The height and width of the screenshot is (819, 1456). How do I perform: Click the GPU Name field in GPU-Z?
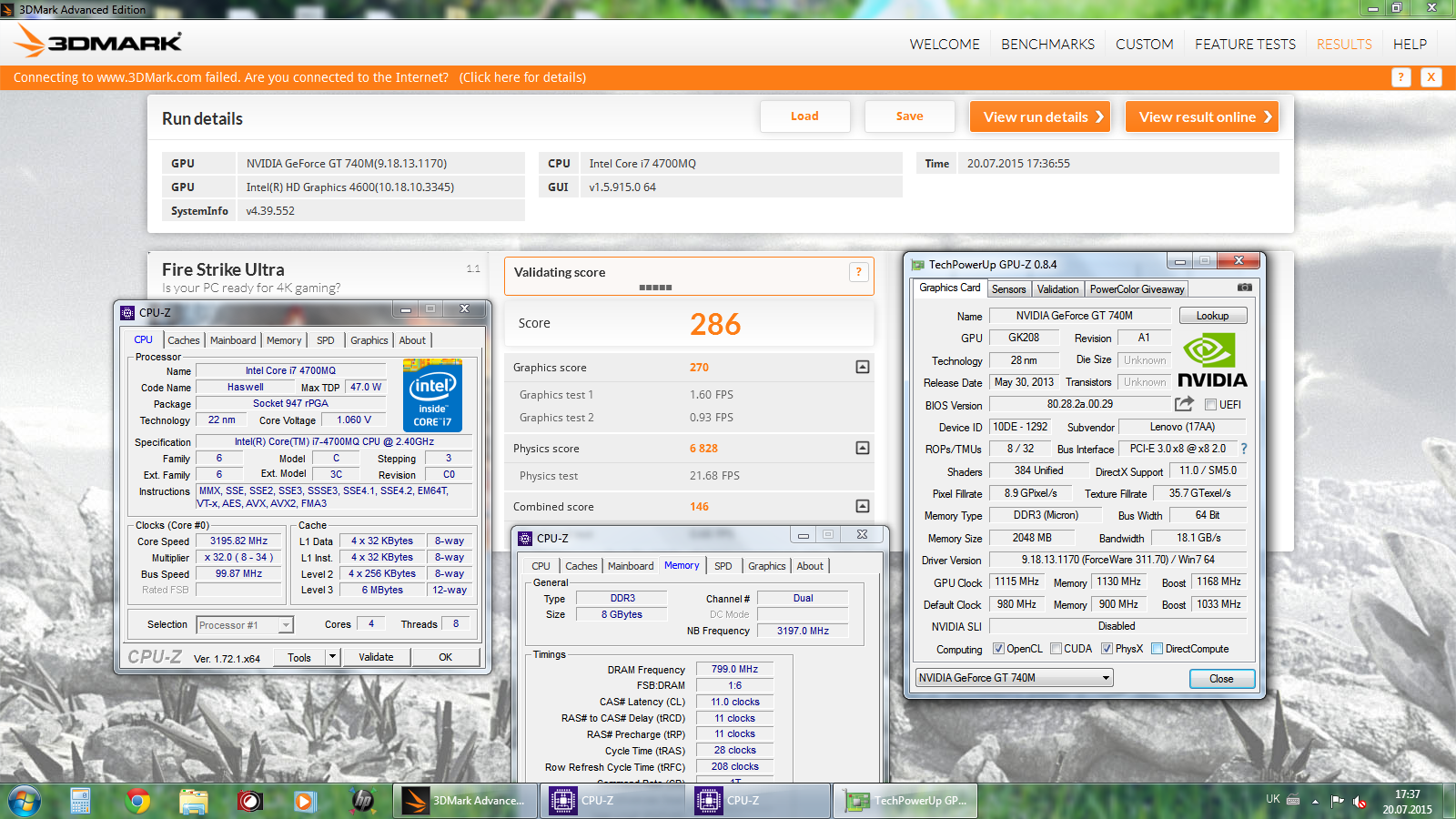tap(1079, 316)
